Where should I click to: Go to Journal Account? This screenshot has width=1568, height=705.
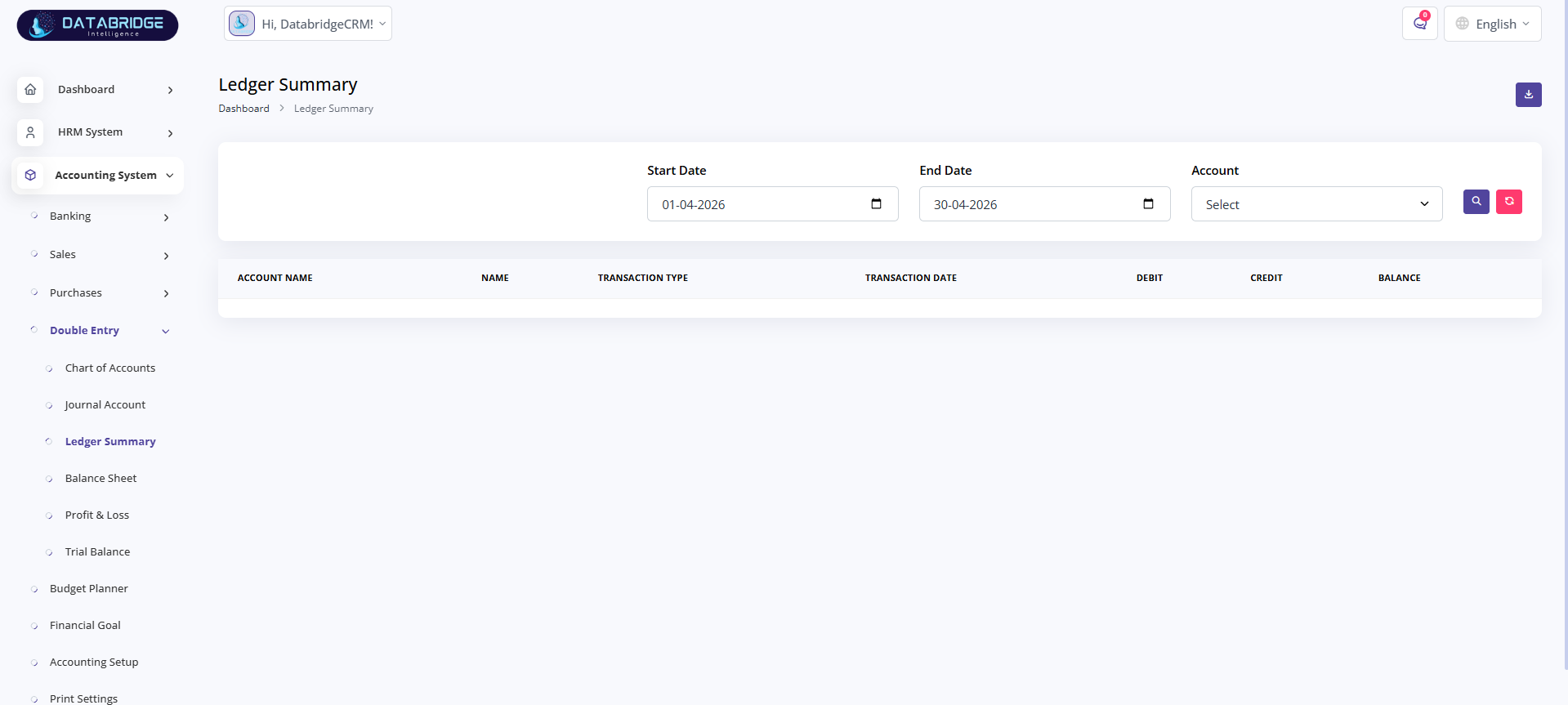point(105,405)
